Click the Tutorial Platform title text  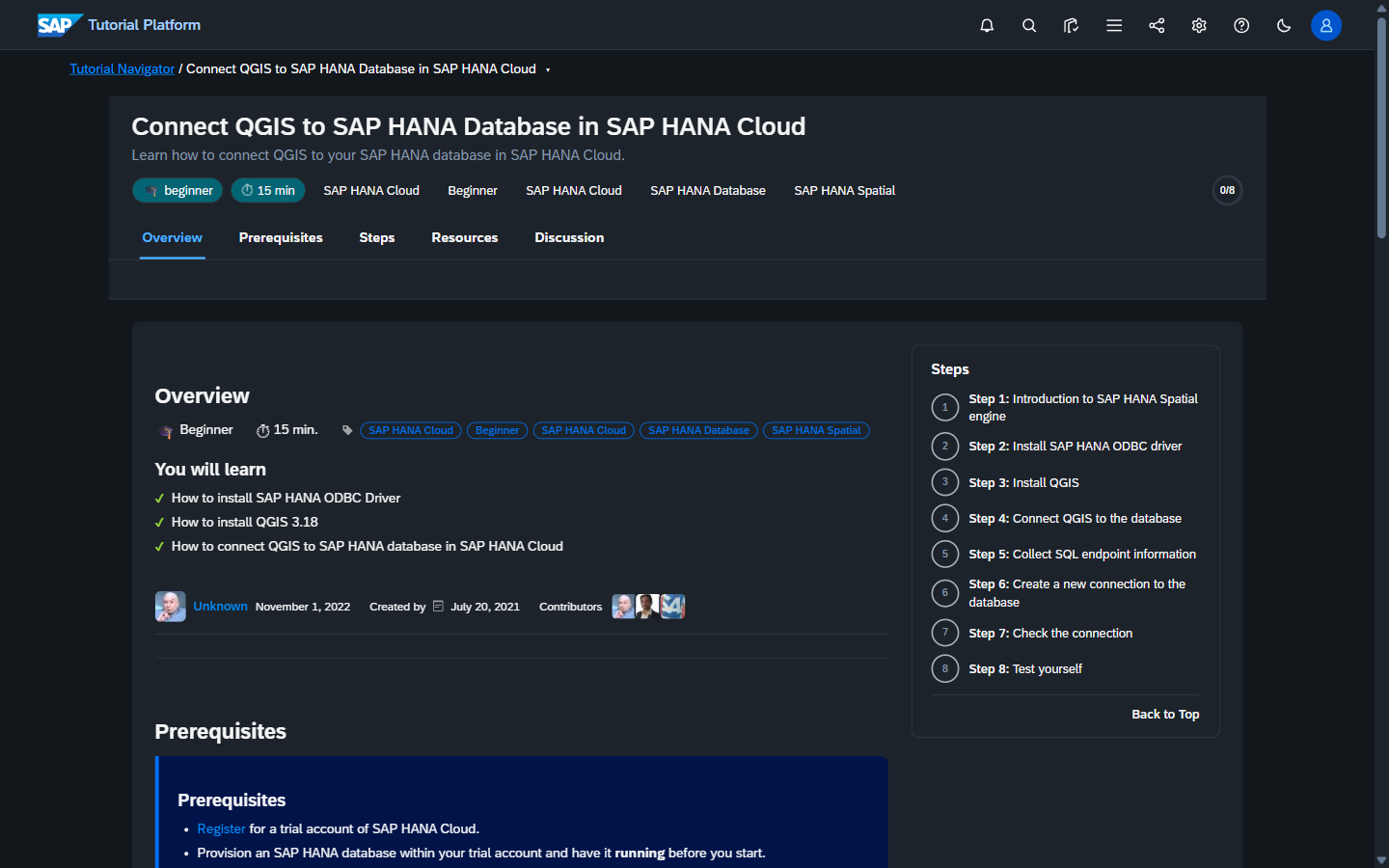[145, 25]
